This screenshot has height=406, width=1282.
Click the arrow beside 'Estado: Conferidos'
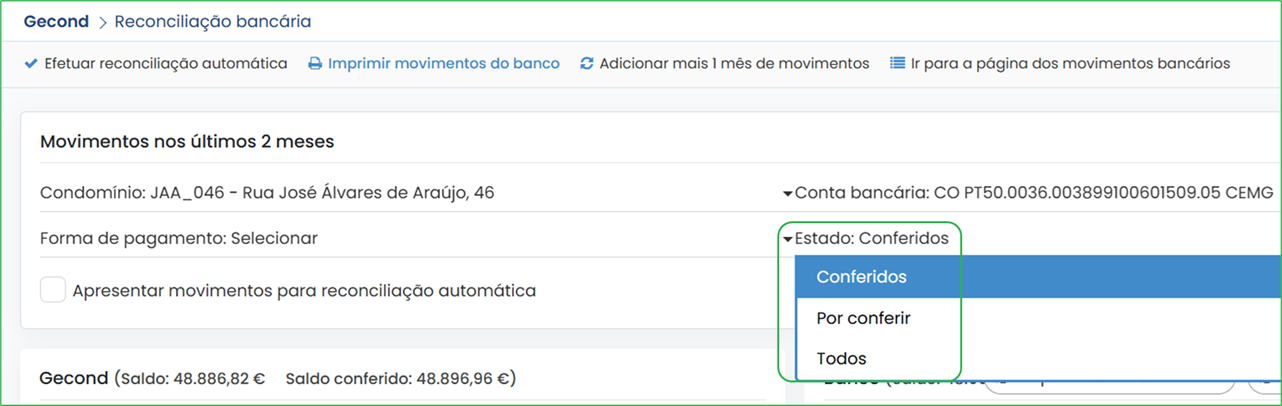point(788,239)
